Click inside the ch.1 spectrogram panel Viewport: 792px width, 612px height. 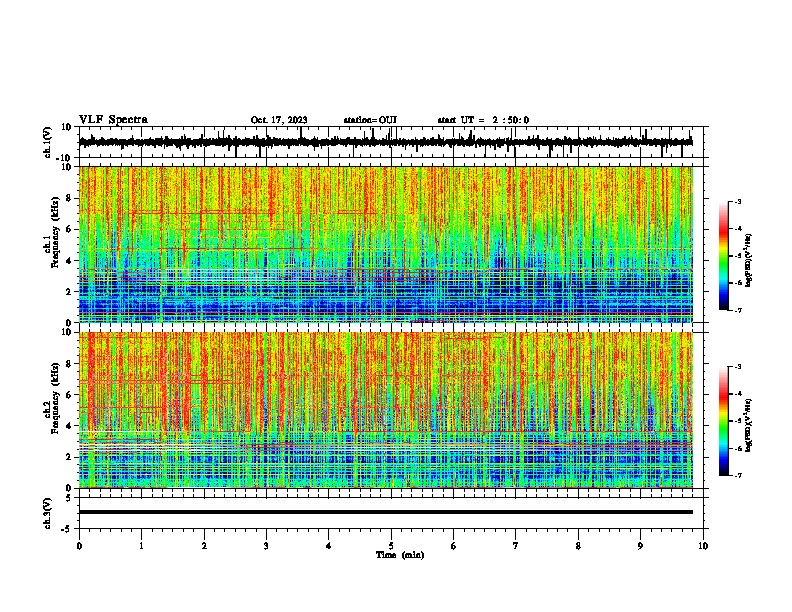click(x=385, y=244)
